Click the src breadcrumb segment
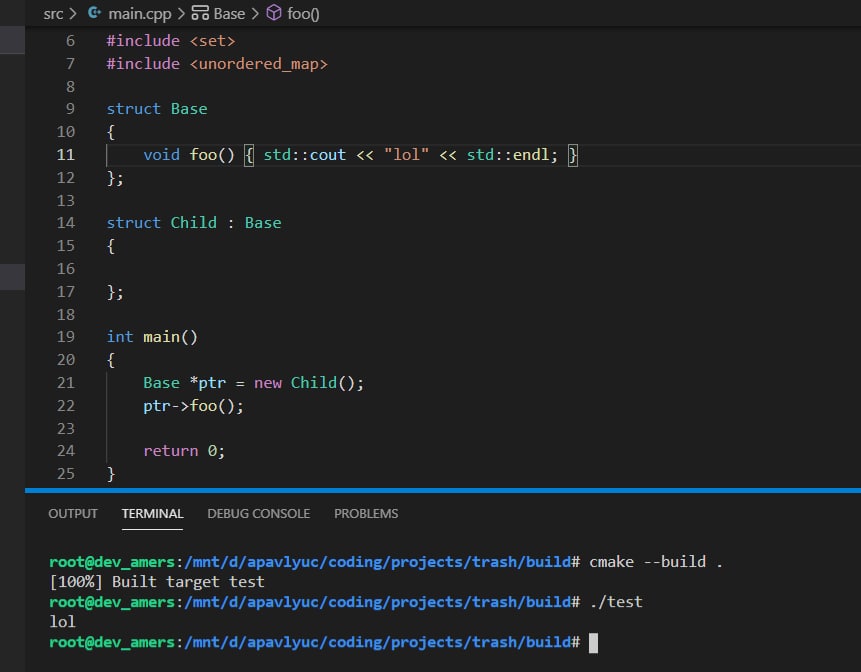The width and height of the screenshot is (861, 672). 53,14
